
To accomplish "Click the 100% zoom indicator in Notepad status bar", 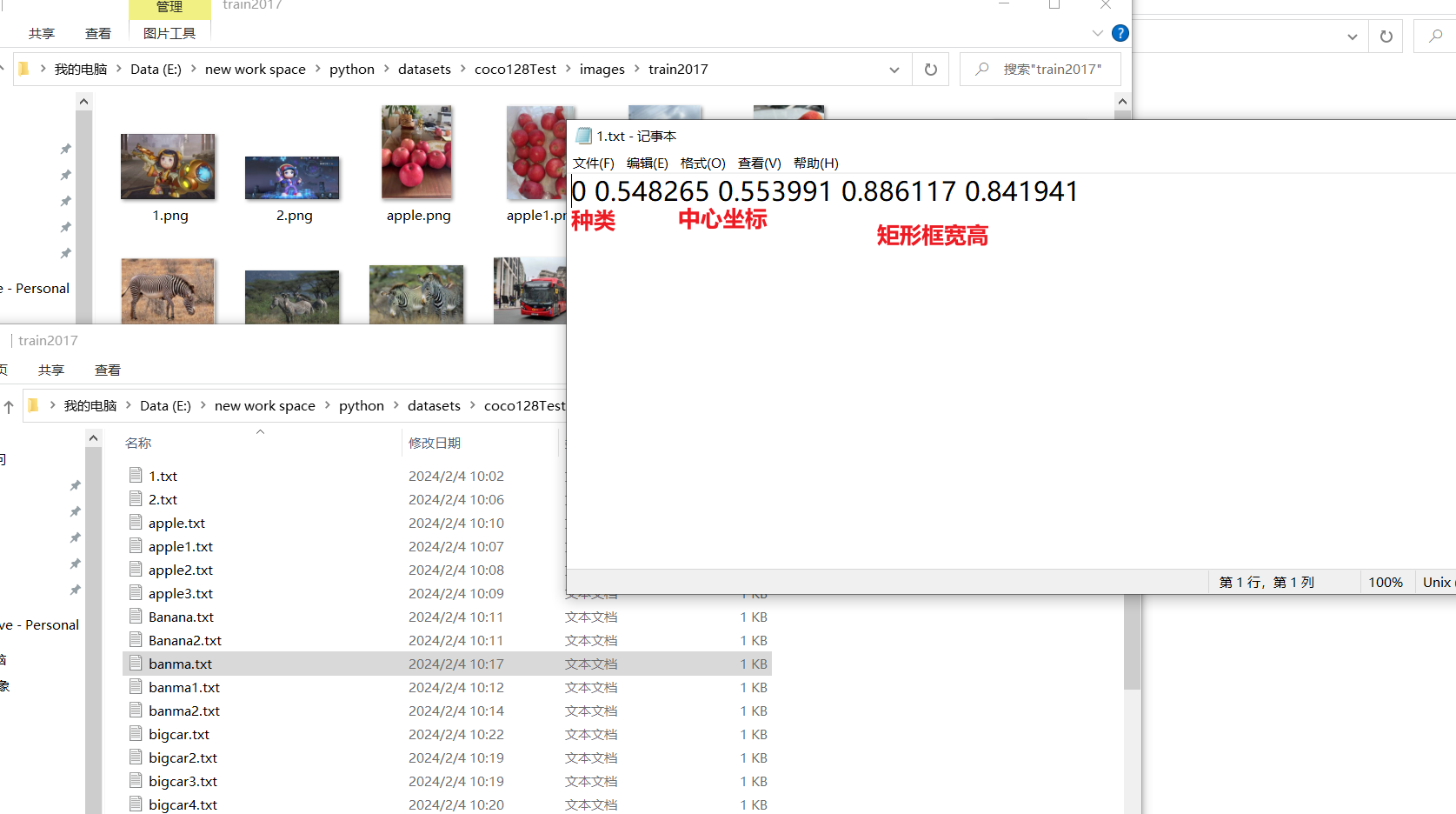I will click(x=1386, y=582).
